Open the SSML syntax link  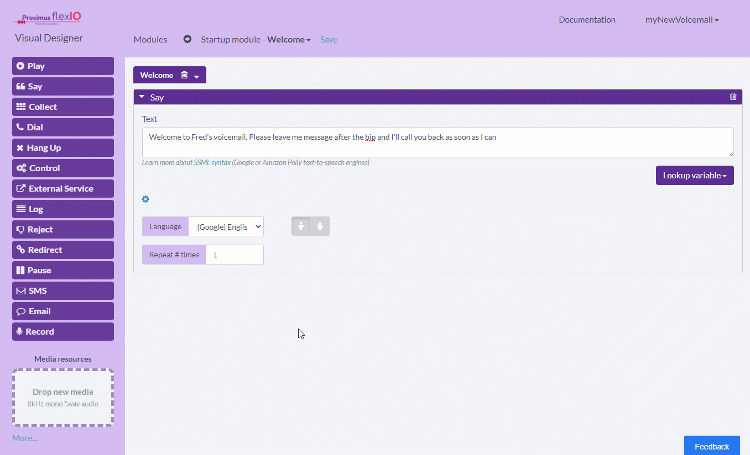(x=212, y=163)
